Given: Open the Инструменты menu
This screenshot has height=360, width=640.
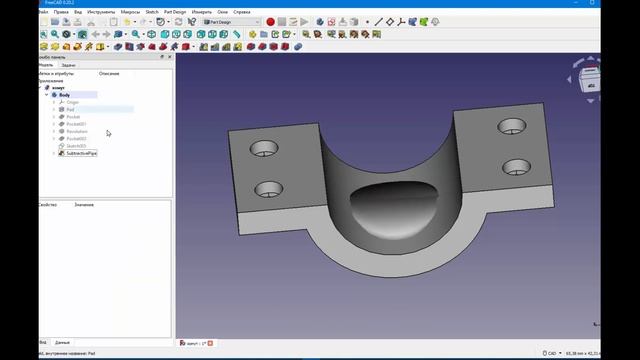Looking at the screenshot, I should click(101, 12).
